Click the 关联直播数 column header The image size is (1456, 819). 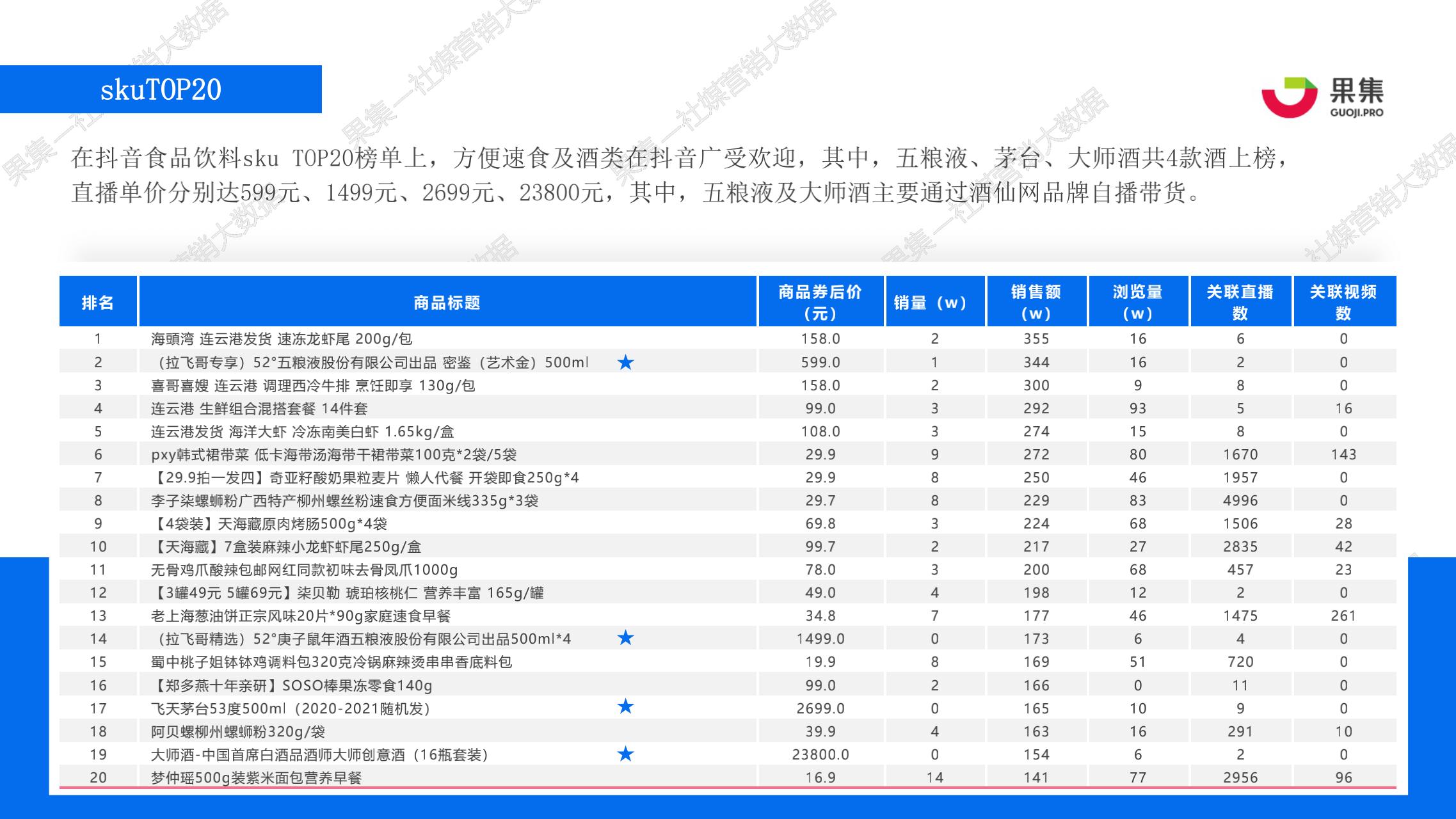click(x=1240, y=302)
